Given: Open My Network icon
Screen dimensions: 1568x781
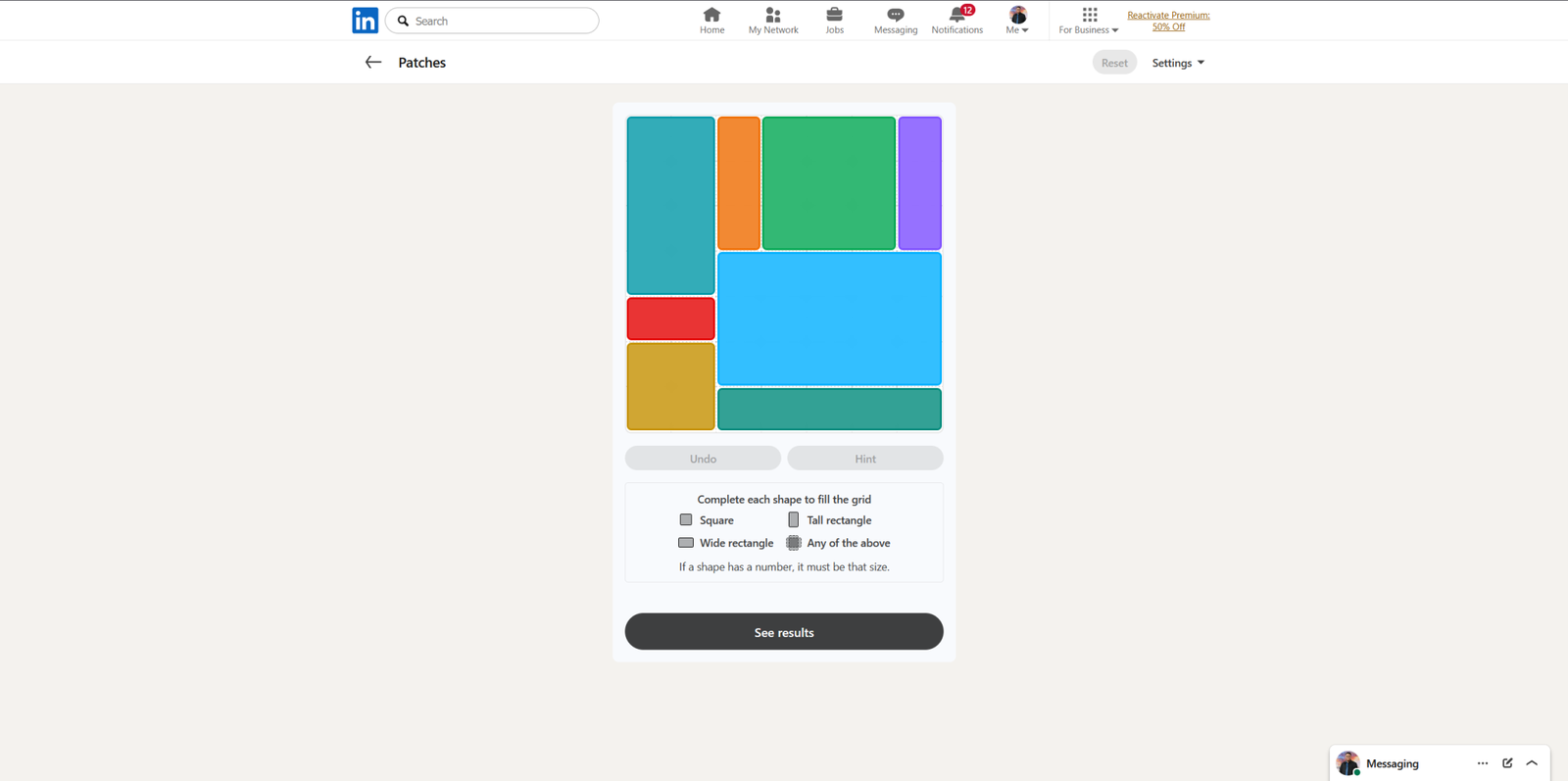Looking at the screenshot, I should pos(772,15).
